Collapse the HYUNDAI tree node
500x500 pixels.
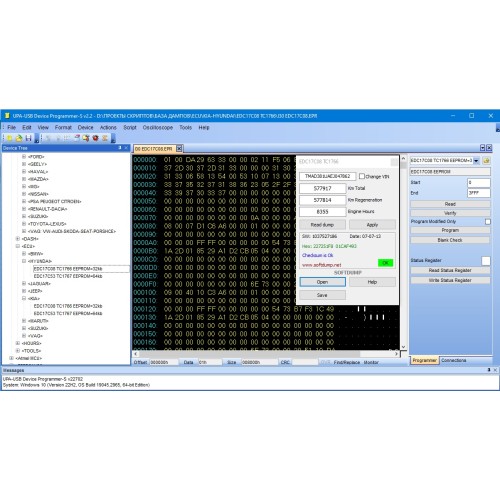(x=24, y=261)
